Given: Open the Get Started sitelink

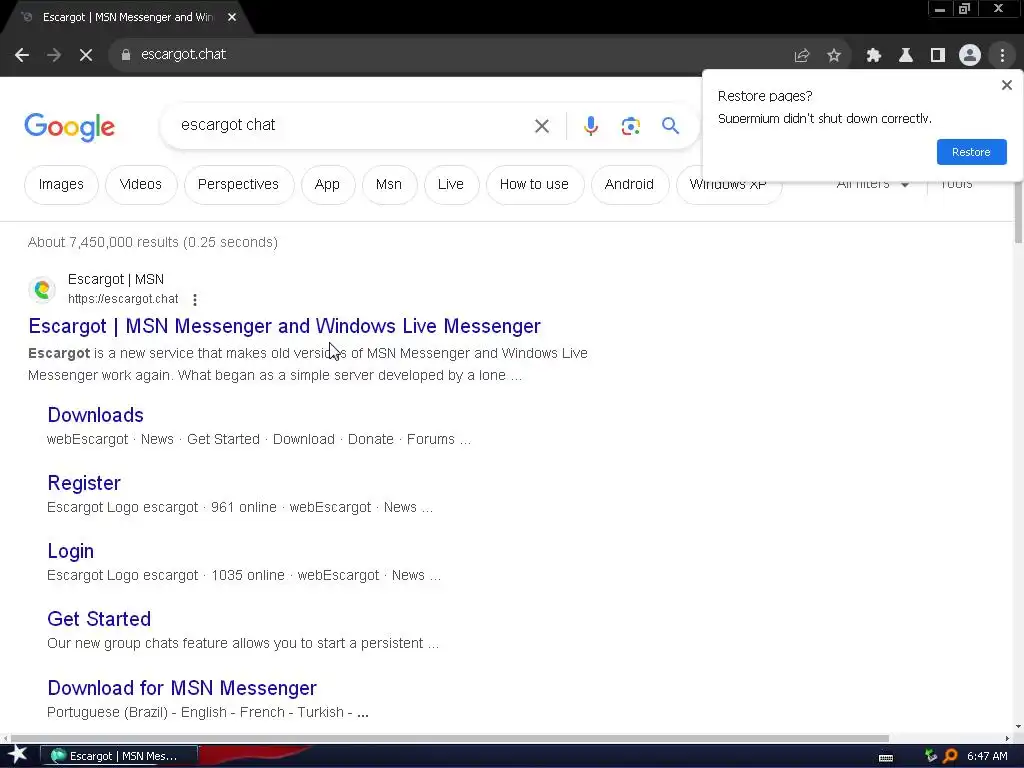Looking at the screenshot, I should coord(99,619).
